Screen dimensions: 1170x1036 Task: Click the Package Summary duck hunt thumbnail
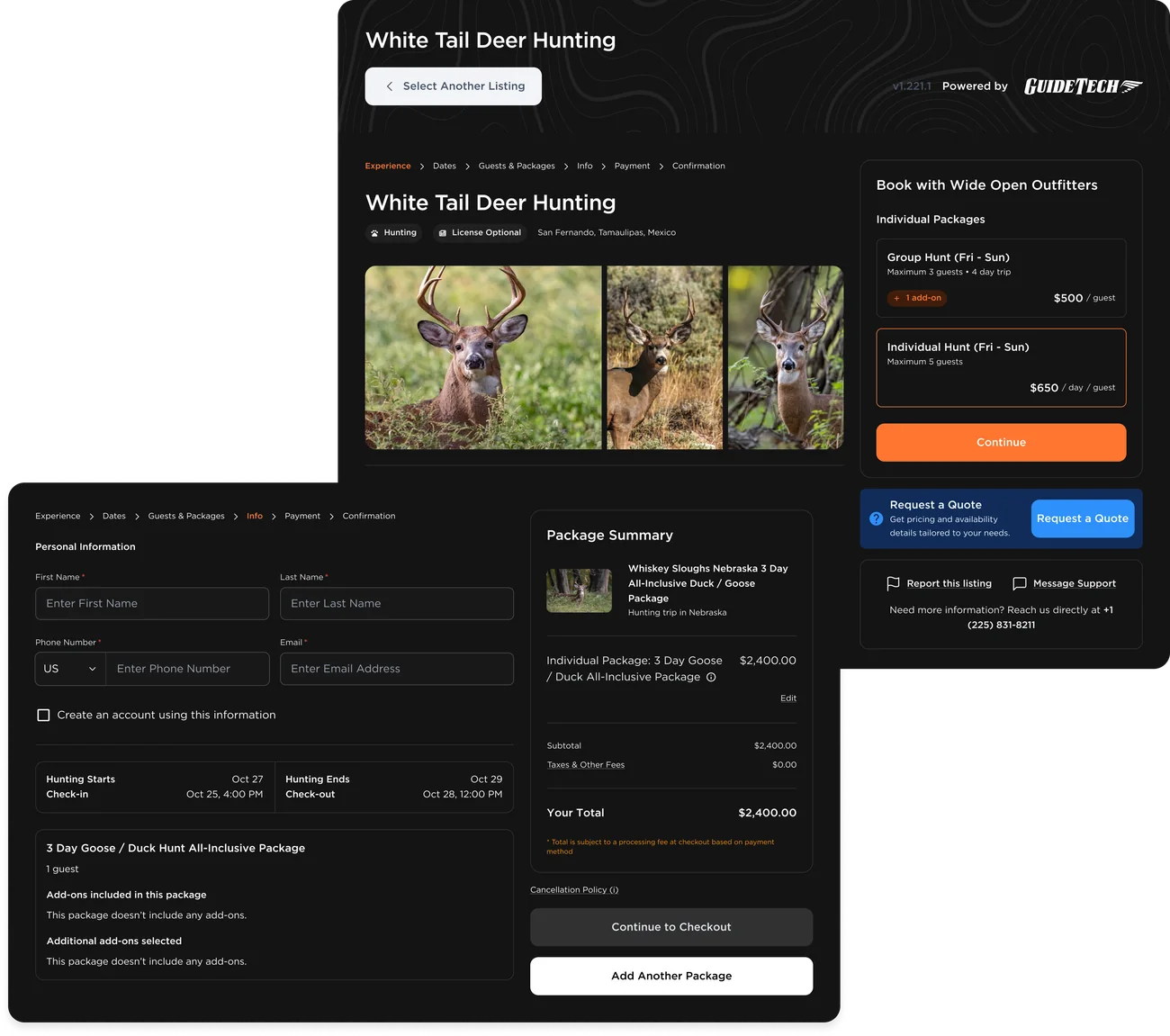580,590
